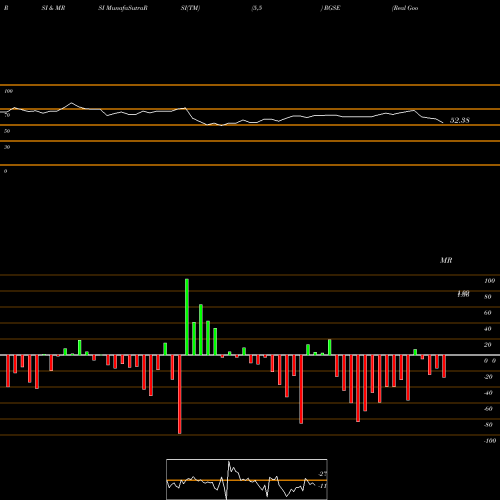Click the MR axis label -20
Screen dimensions: 500x500
tap(488, 377)
